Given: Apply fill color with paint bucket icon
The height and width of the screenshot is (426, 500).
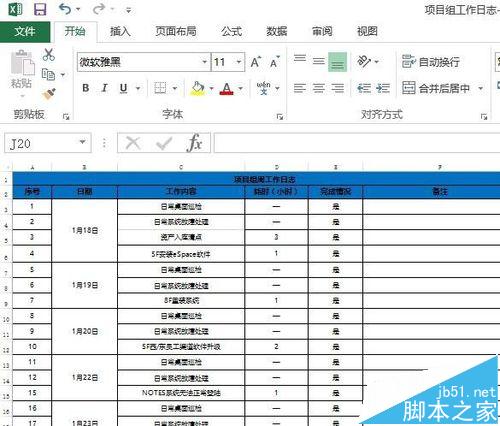Looking at the screenshot, I should tap(197, 88).
